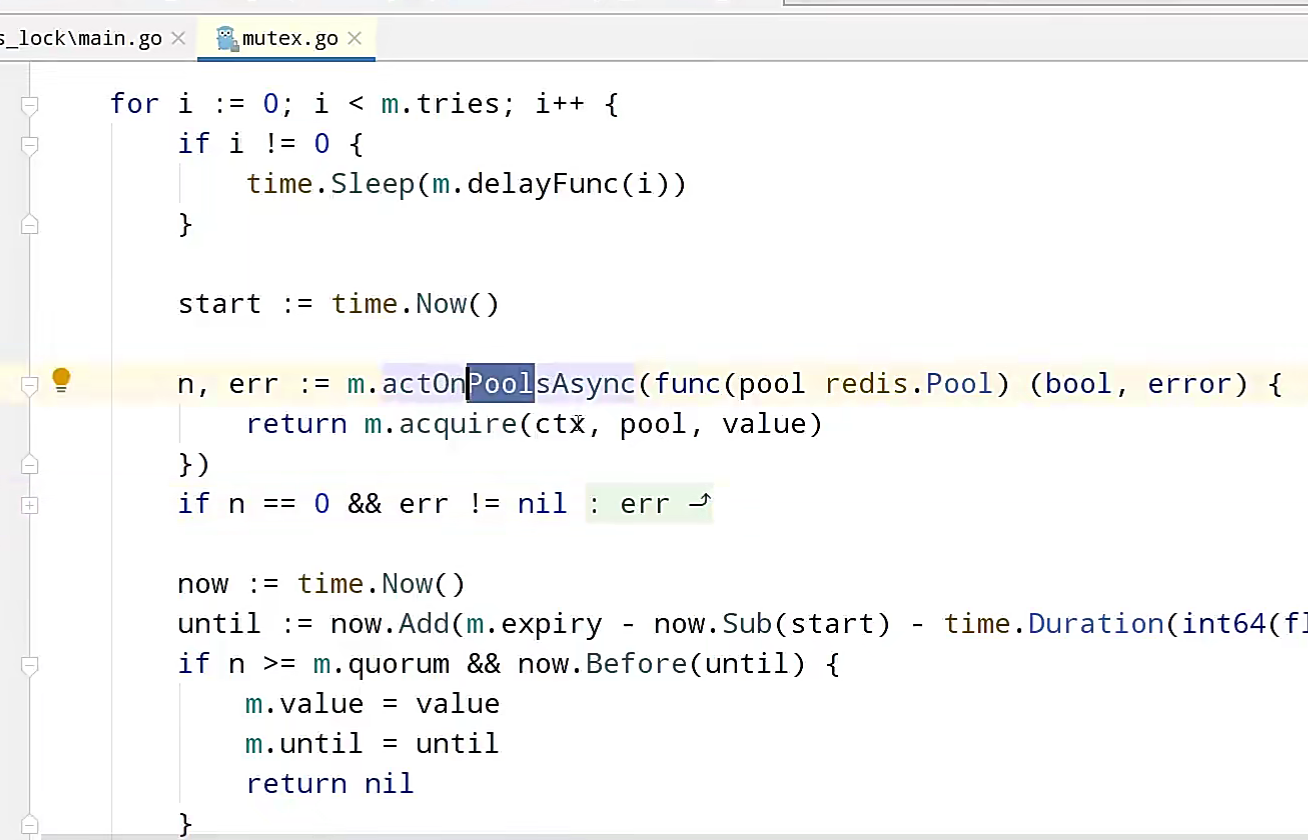
Task: Expand the folded 'if n == 0' block
Action: (x=30, y=505)
